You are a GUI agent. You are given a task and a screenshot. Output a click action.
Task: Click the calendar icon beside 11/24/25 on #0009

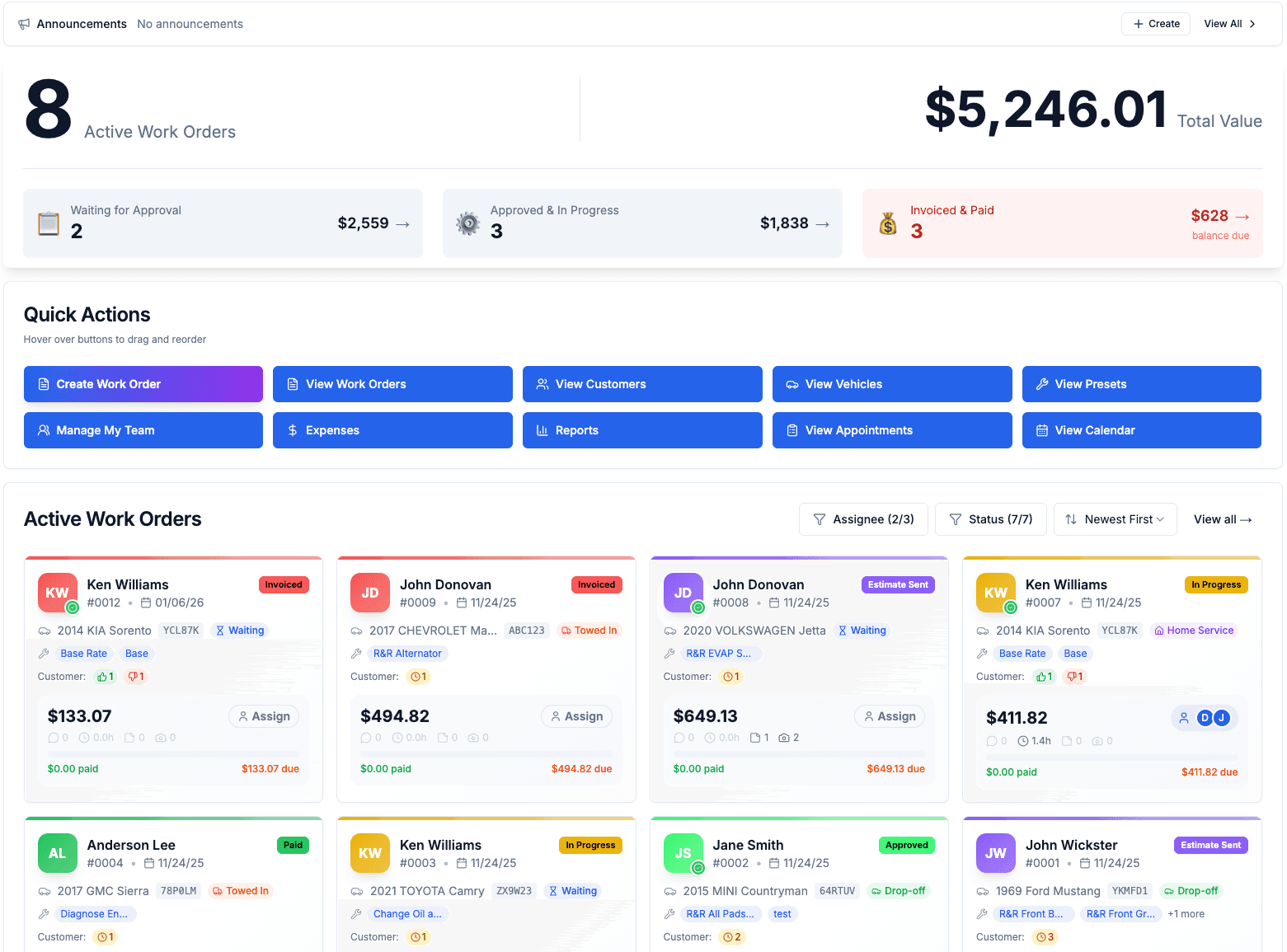pyautogui.click(x=460, y=603)
